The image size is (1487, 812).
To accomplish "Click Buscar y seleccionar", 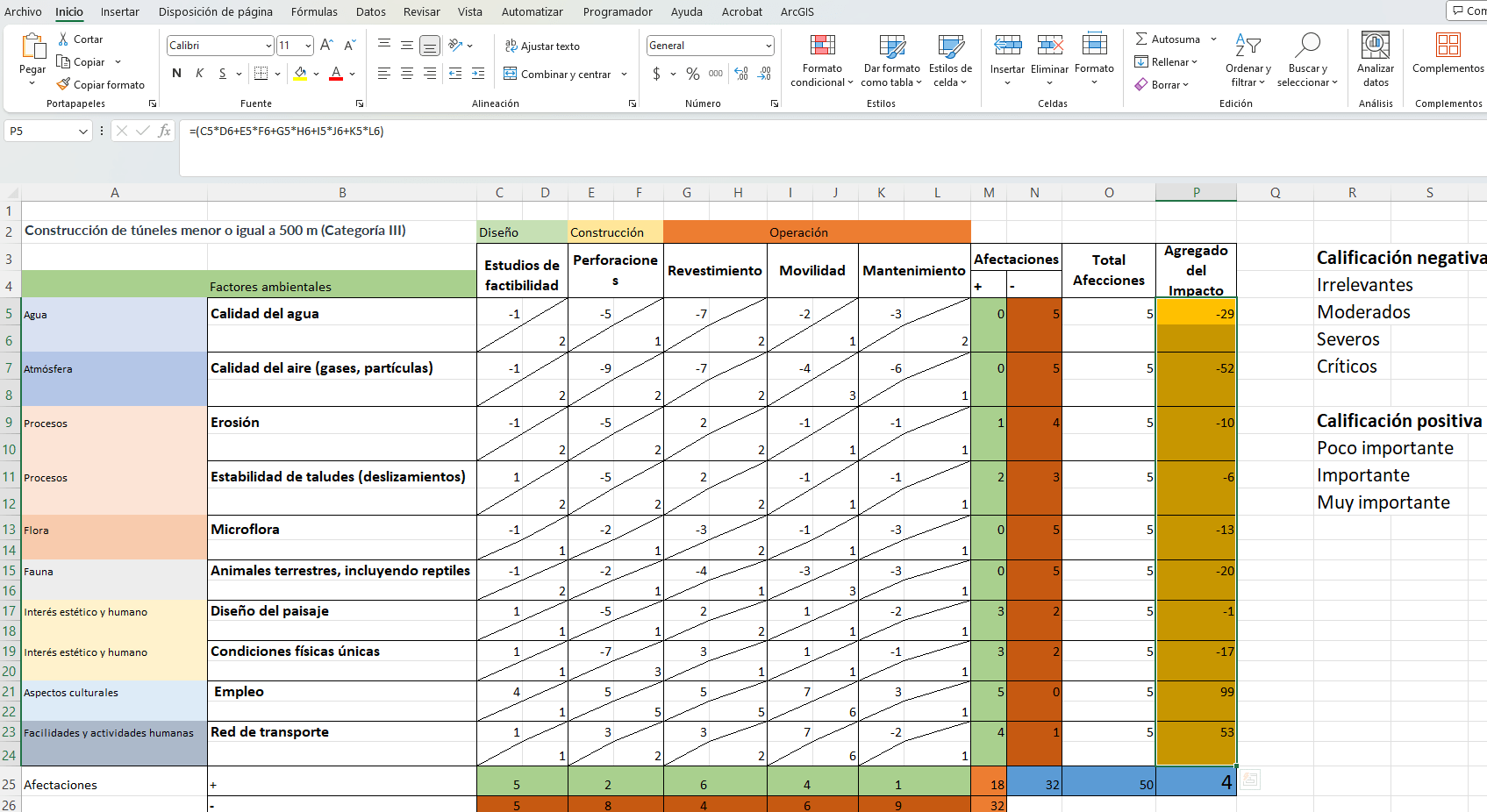I will point(1307,60).
